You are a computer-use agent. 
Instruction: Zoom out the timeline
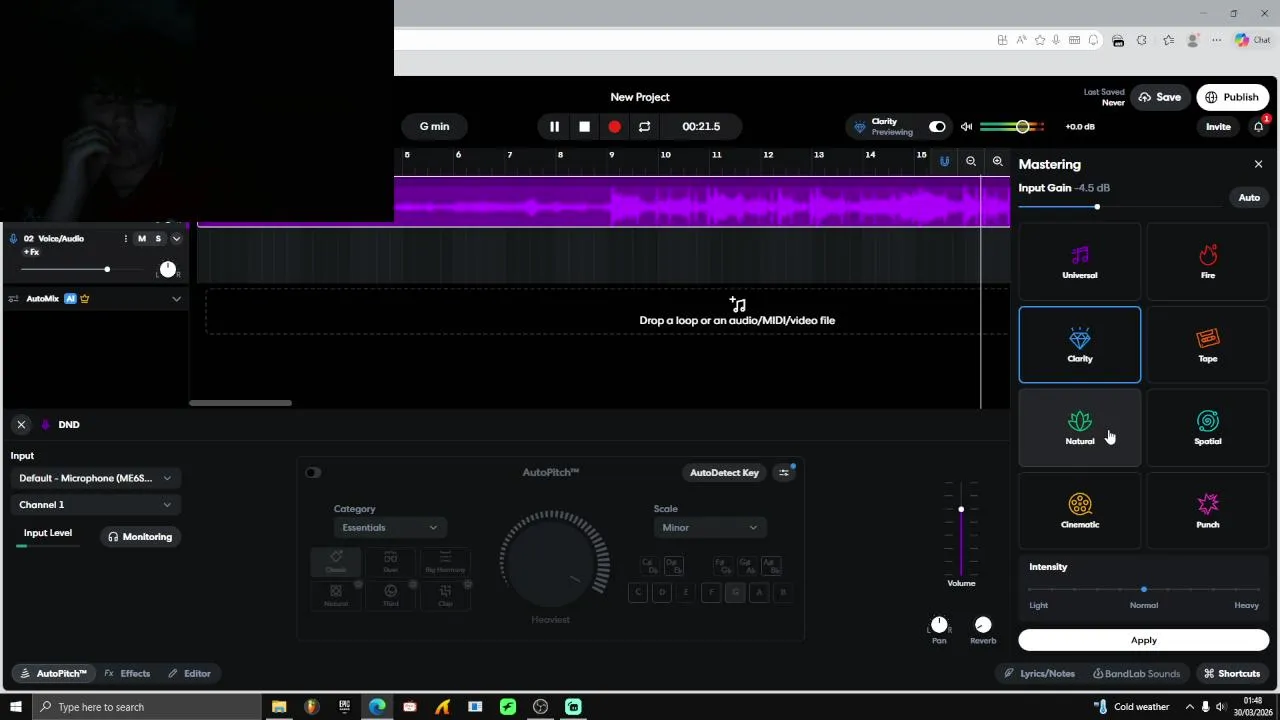point(971,161)
